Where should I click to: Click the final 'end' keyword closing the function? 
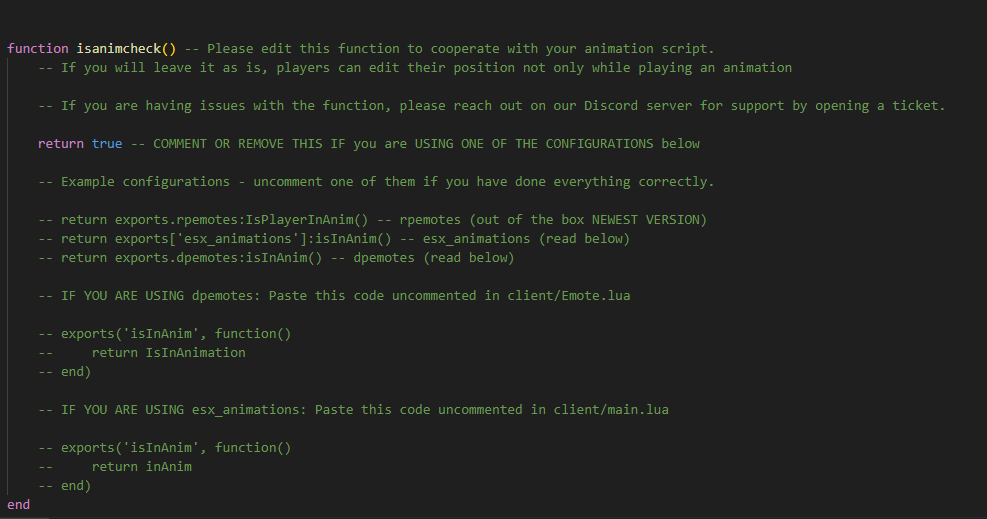coord(18,505)
